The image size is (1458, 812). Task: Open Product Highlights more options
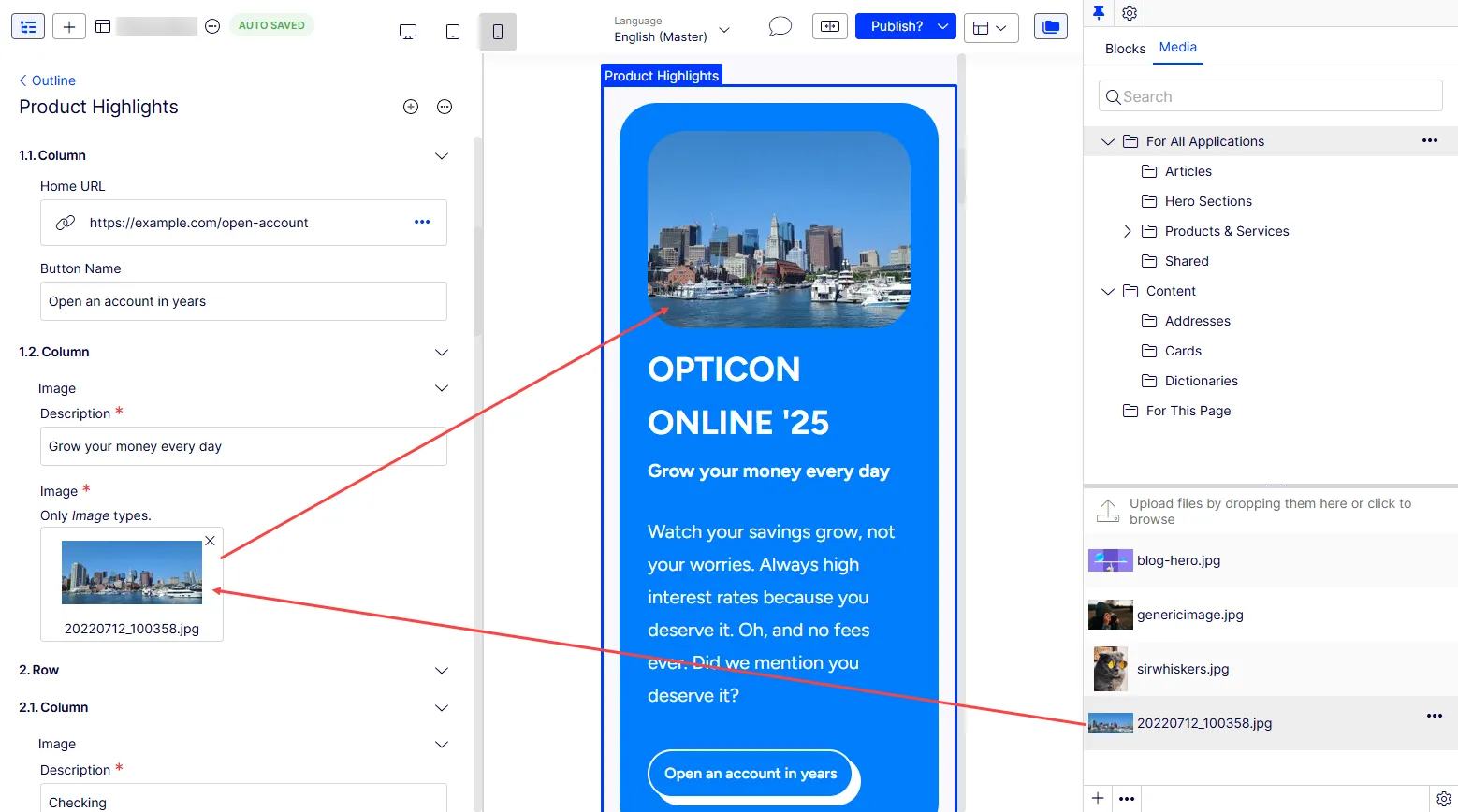point(445,107)
